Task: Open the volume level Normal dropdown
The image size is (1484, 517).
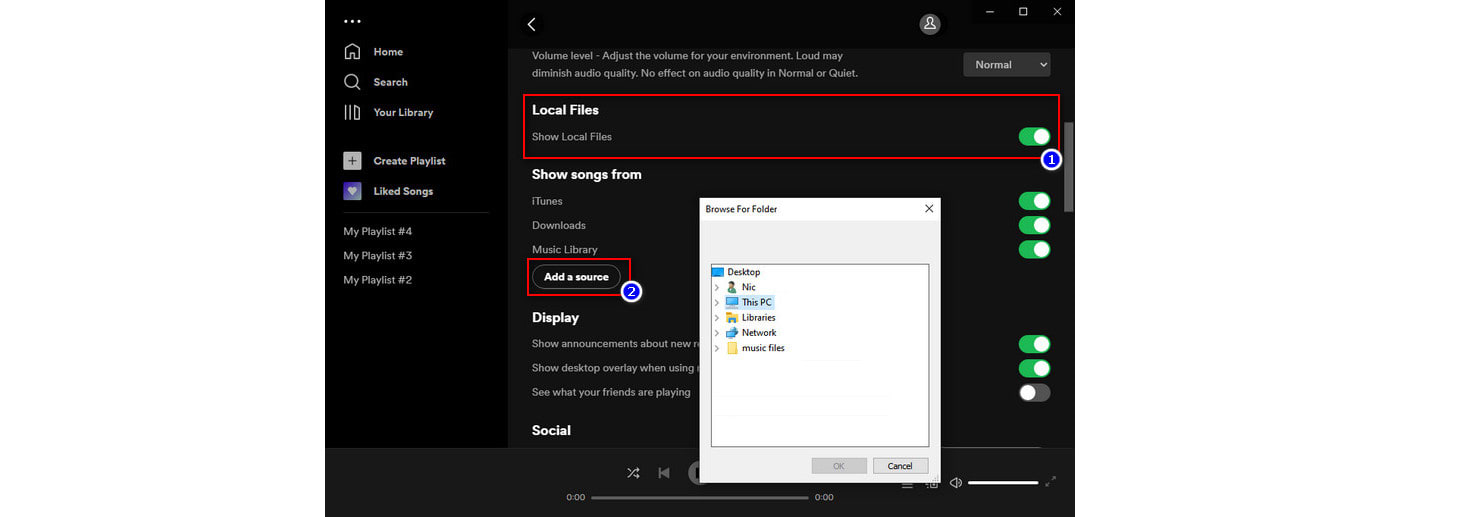Action: 1006,64
